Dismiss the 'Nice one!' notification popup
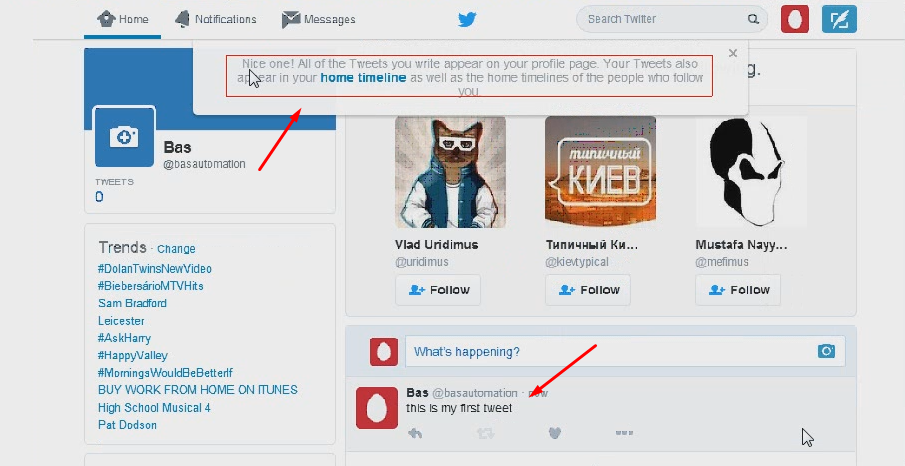The height and width of the screenshot is (466, 905). 733,53
